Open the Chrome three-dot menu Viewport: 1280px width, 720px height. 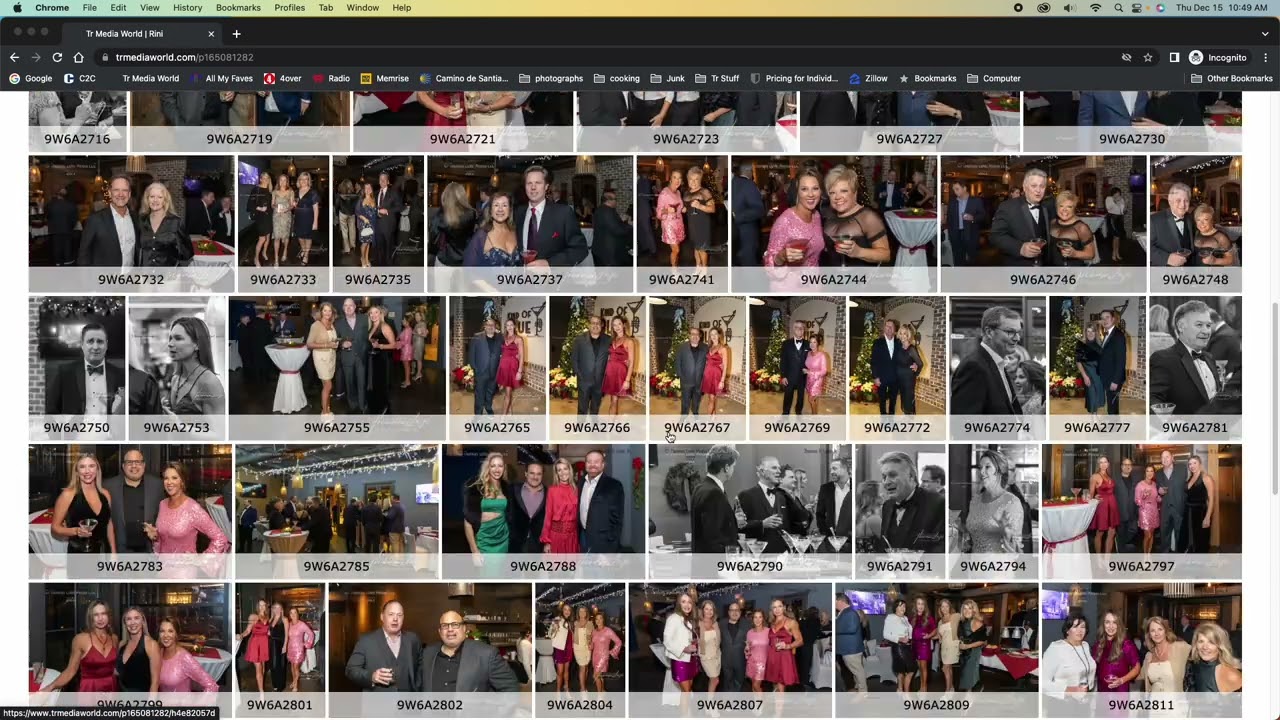click(1266, 58)
